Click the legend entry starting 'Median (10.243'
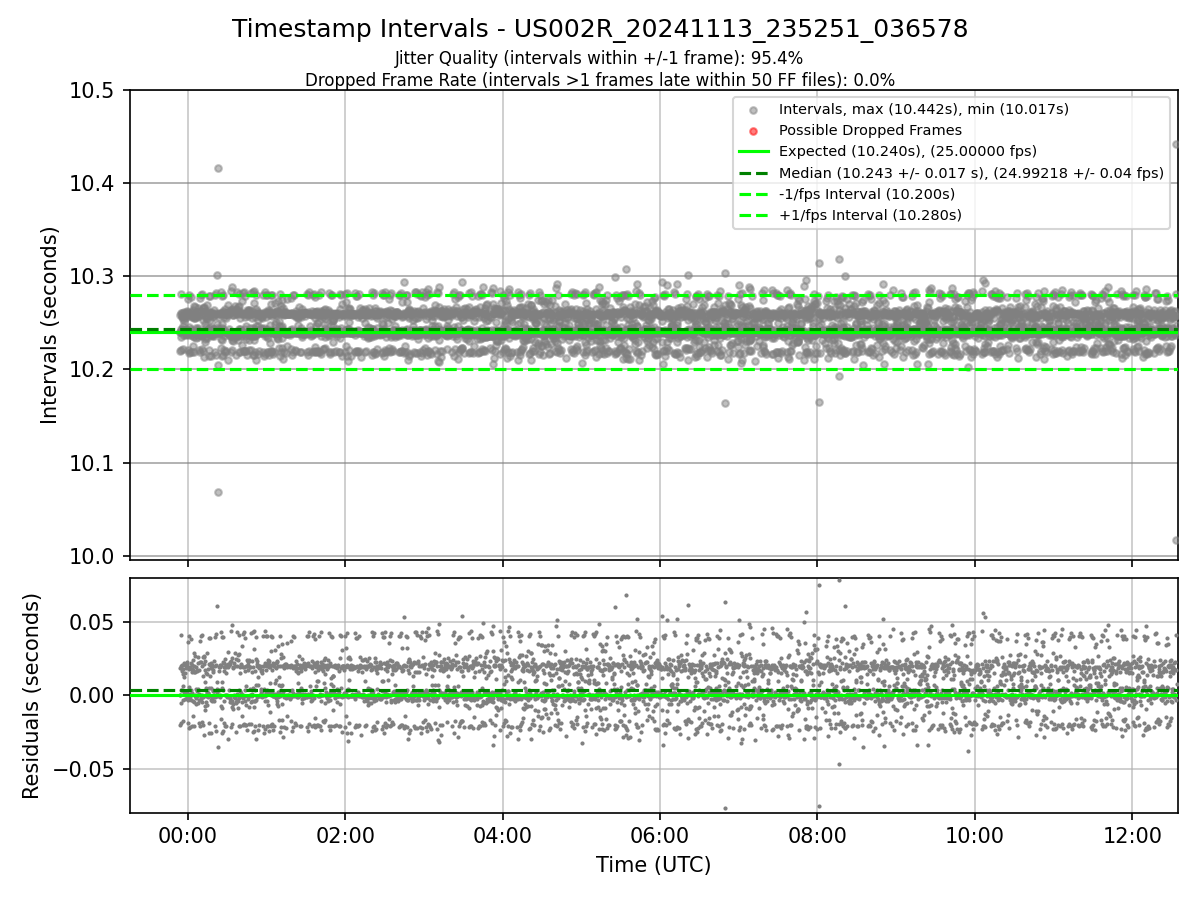 [x=971, y=173]
